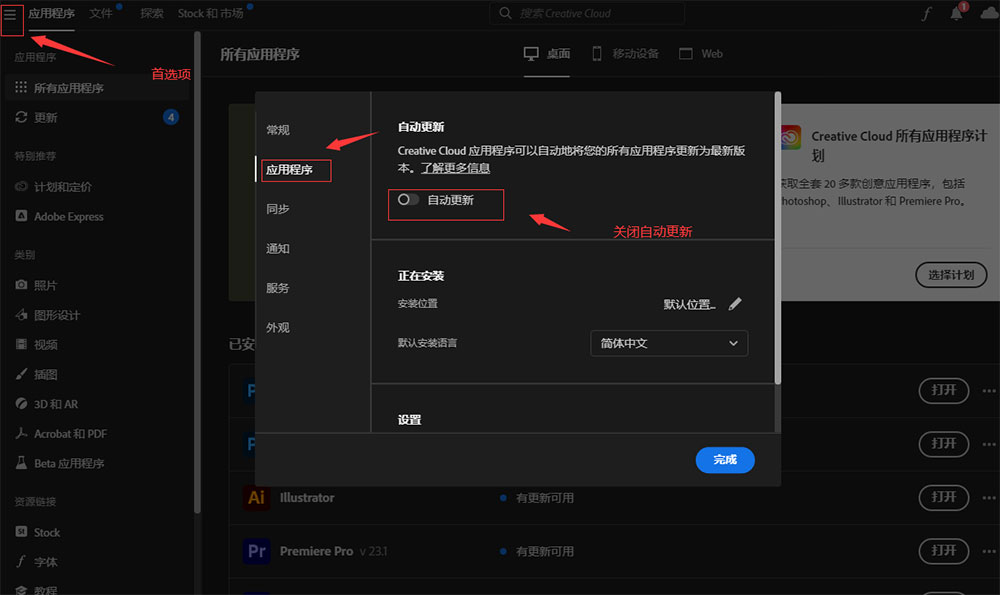Open the 默认安装语言 dropdown showing 简体中文

pos(668,342)
